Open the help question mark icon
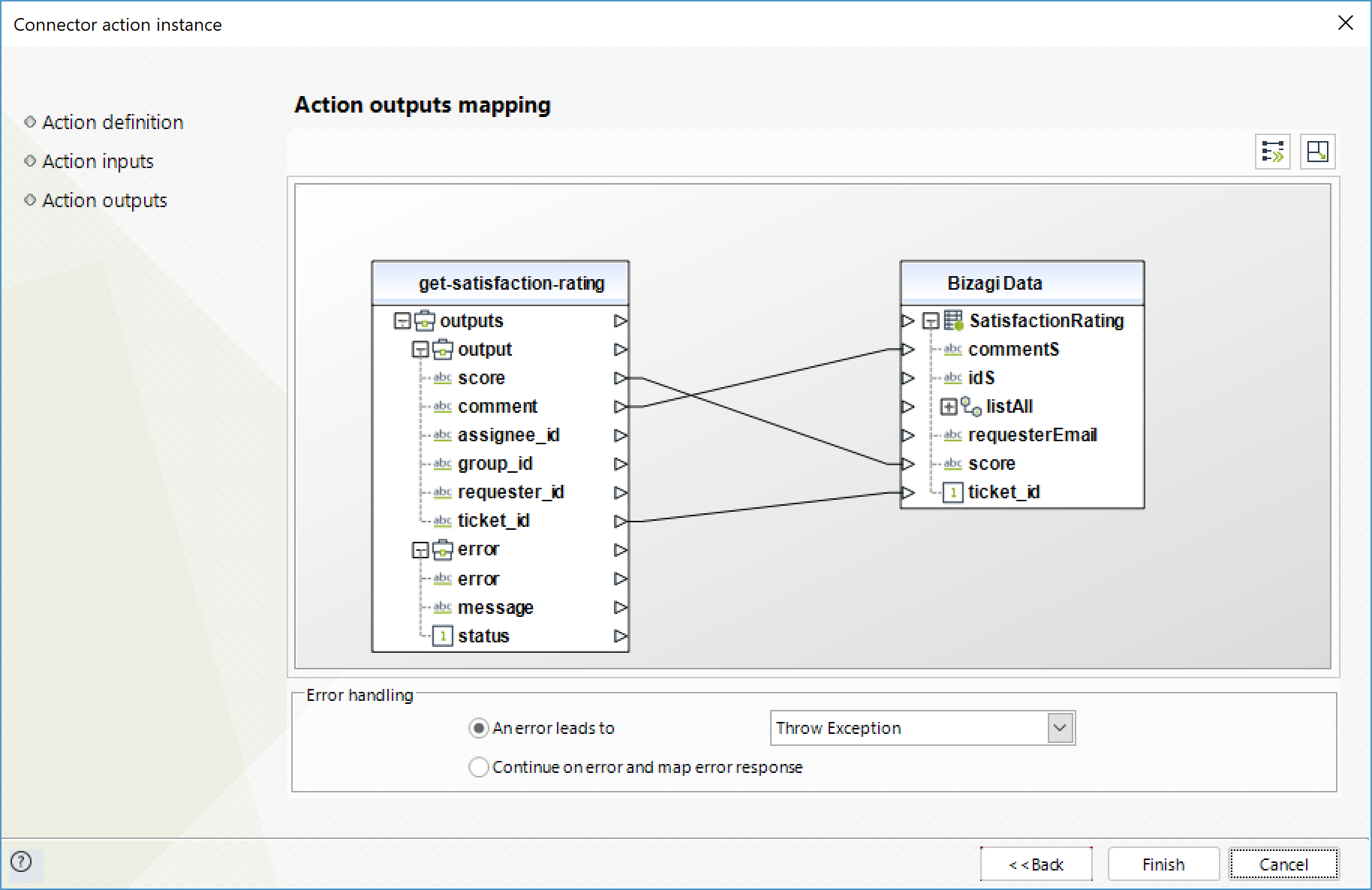 click(x=21, y=861)
